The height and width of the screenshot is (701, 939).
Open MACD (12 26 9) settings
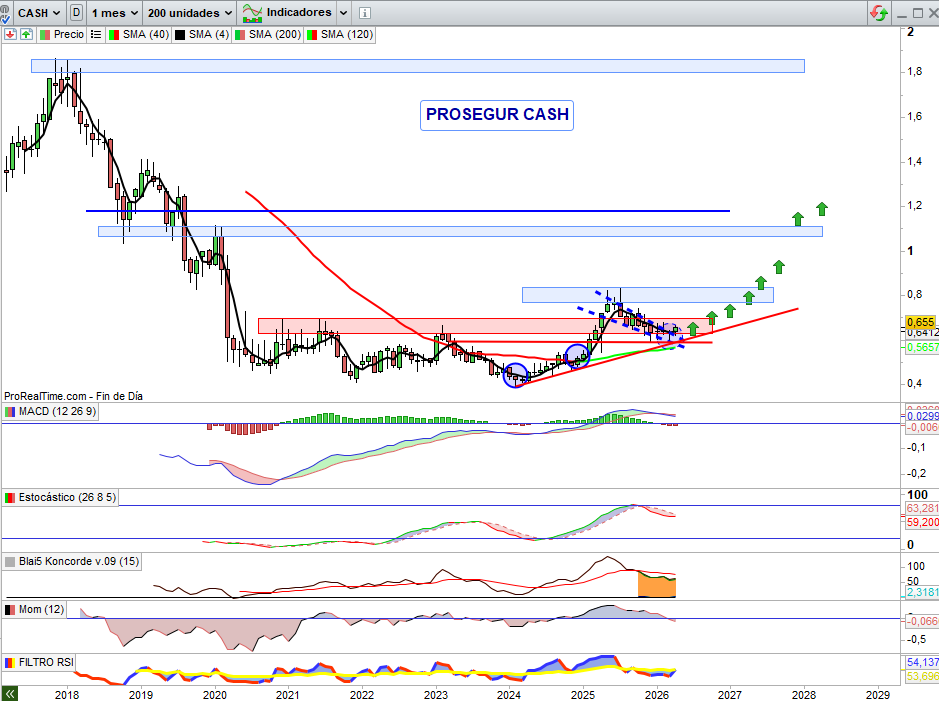tap(57, 411)
